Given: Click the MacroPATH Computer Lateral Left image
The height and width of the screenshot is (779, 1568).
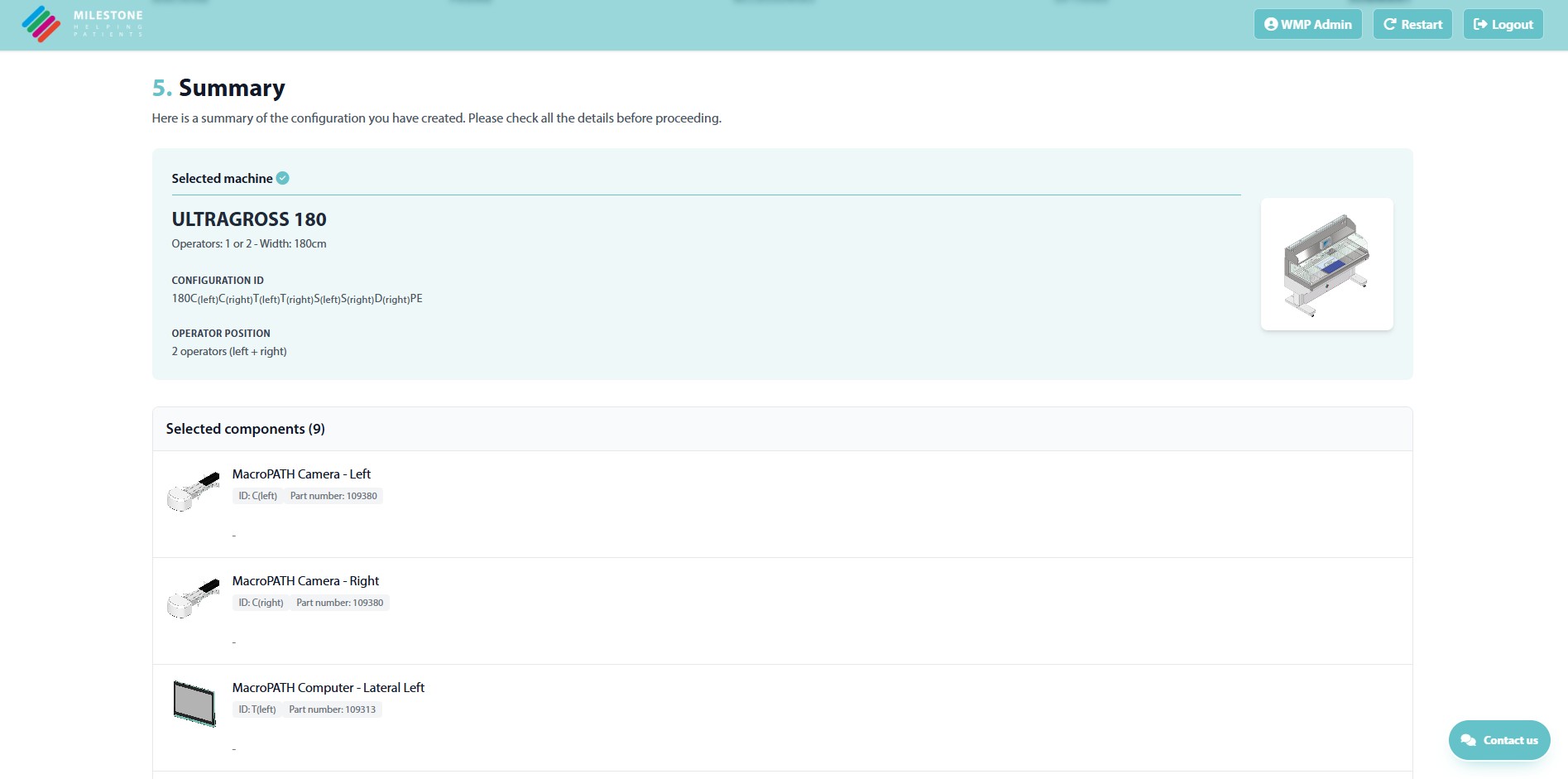Looking at the screenshot, I should click(194, 704).
